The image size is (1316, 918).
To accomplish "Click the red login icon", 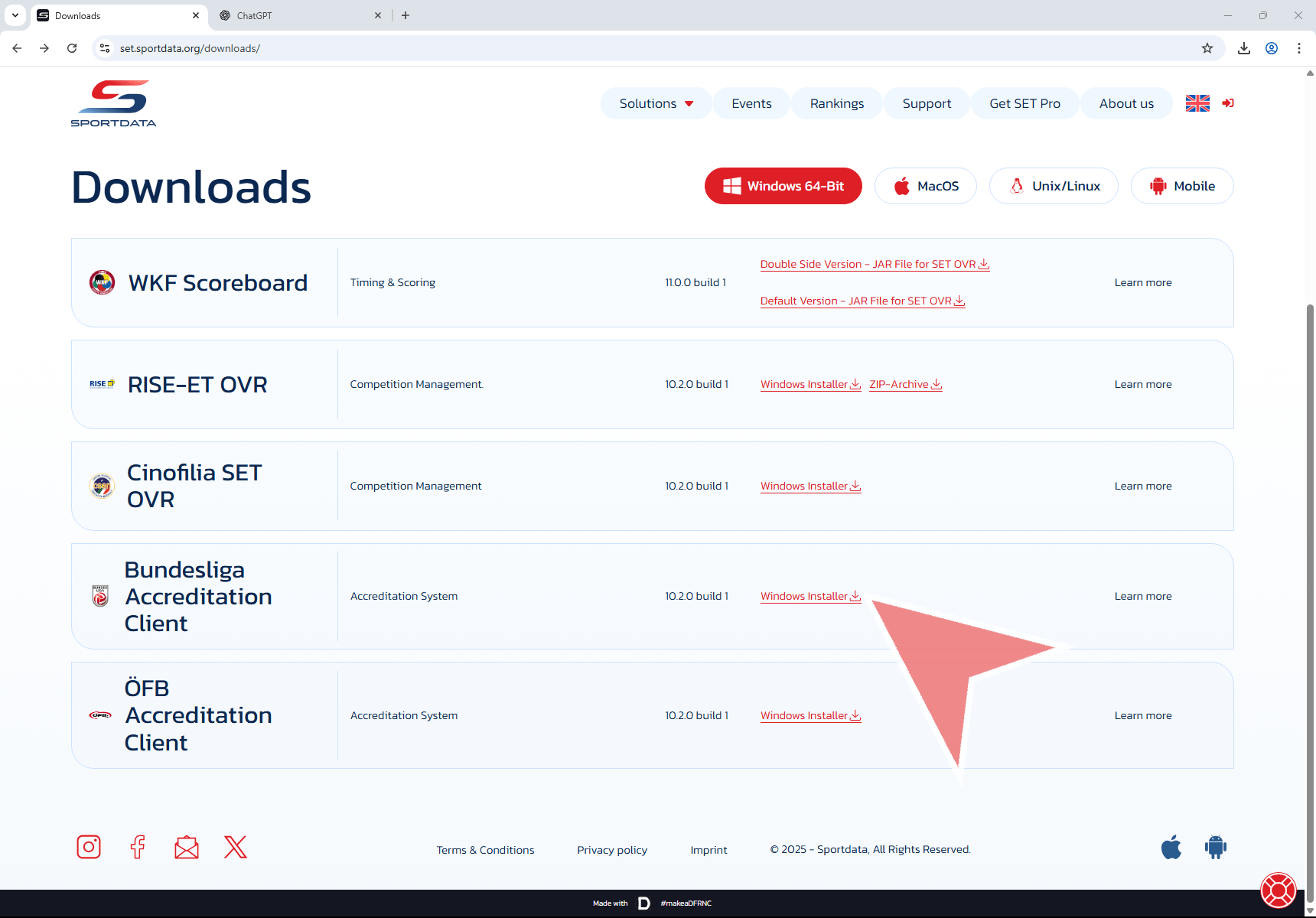I will click(x=1228, y=103).
